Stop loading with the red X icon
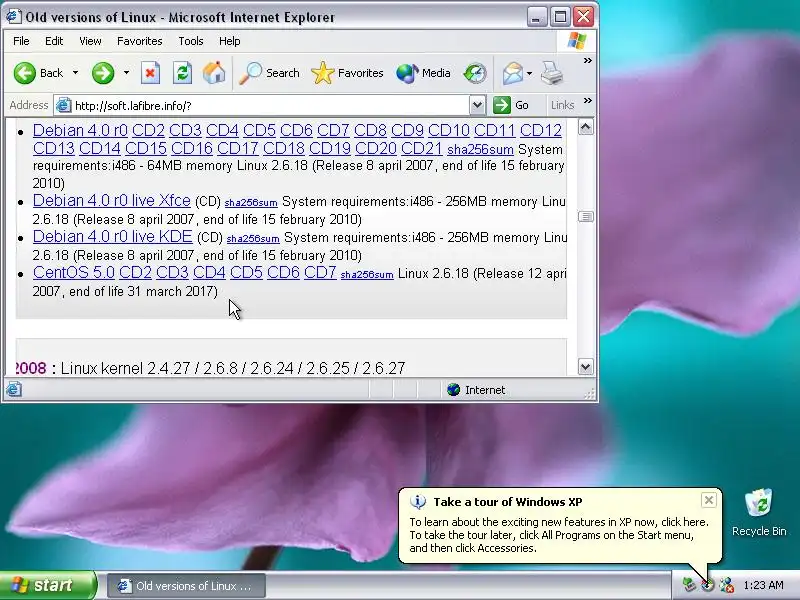Screen dimensions: 800x600 [x=150, y=73]
